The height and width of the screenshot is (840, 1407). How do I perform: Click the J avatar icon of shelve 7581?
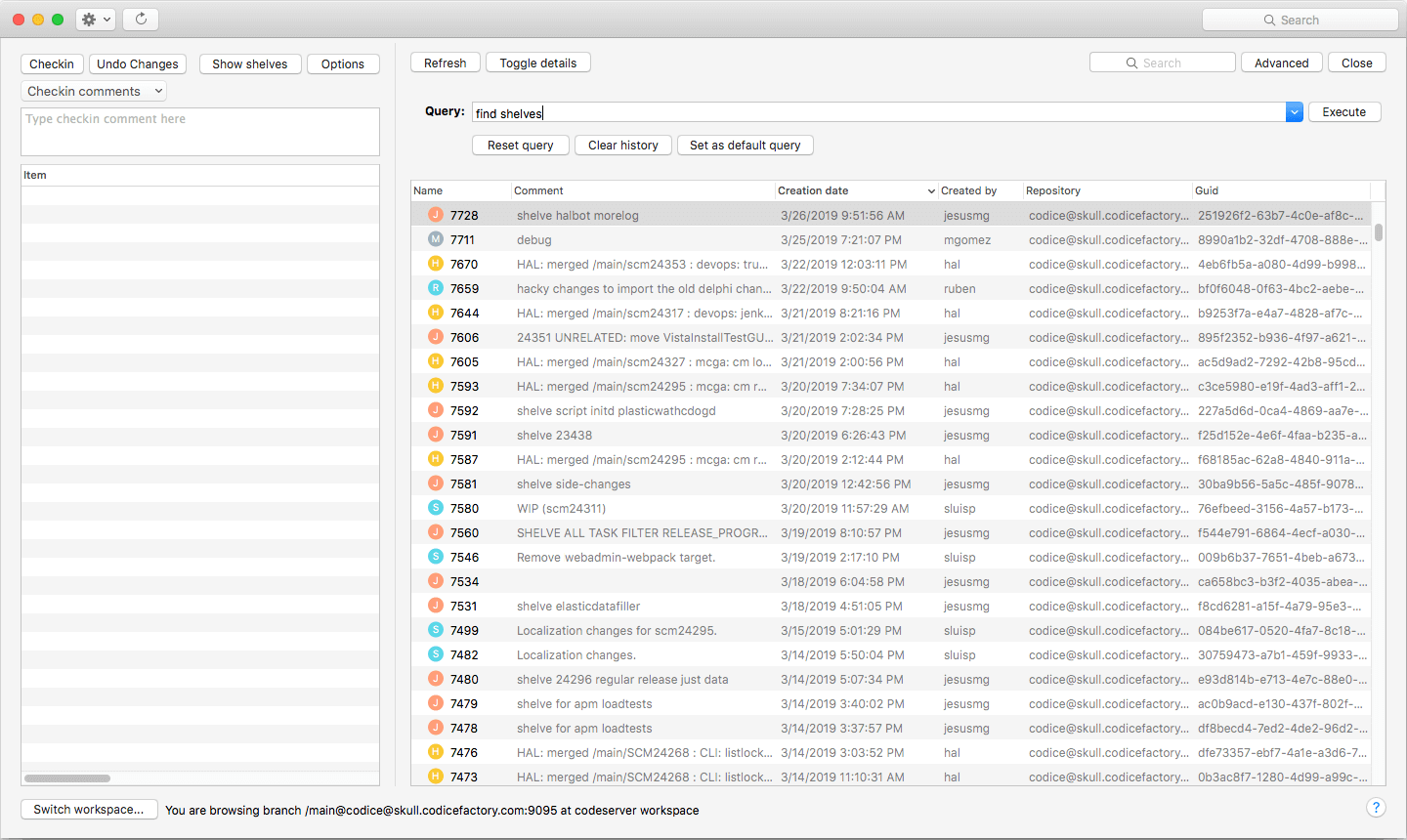click(436, 483)
